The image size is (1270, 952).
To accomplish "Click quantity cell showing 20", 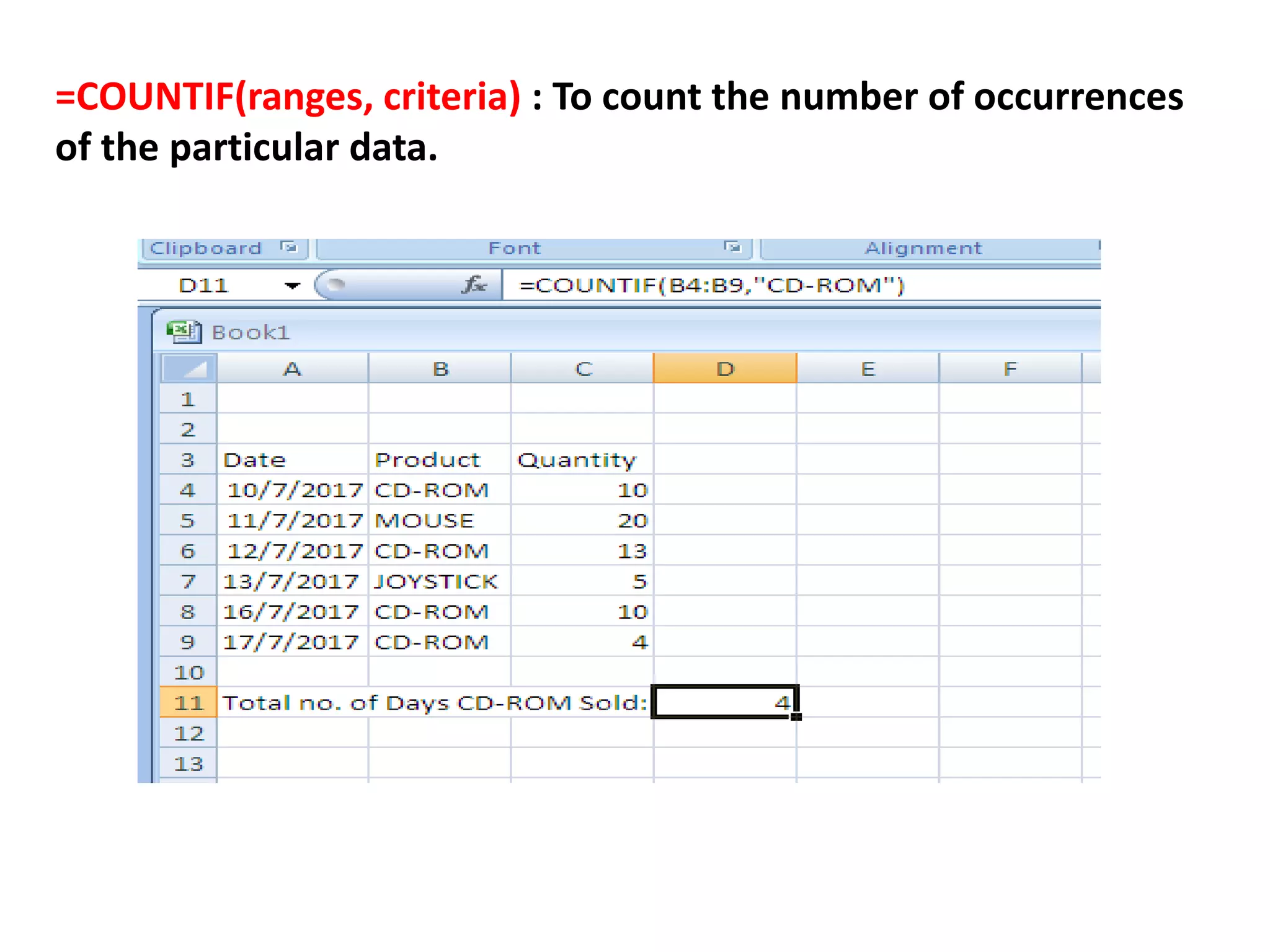I will 582,520.
